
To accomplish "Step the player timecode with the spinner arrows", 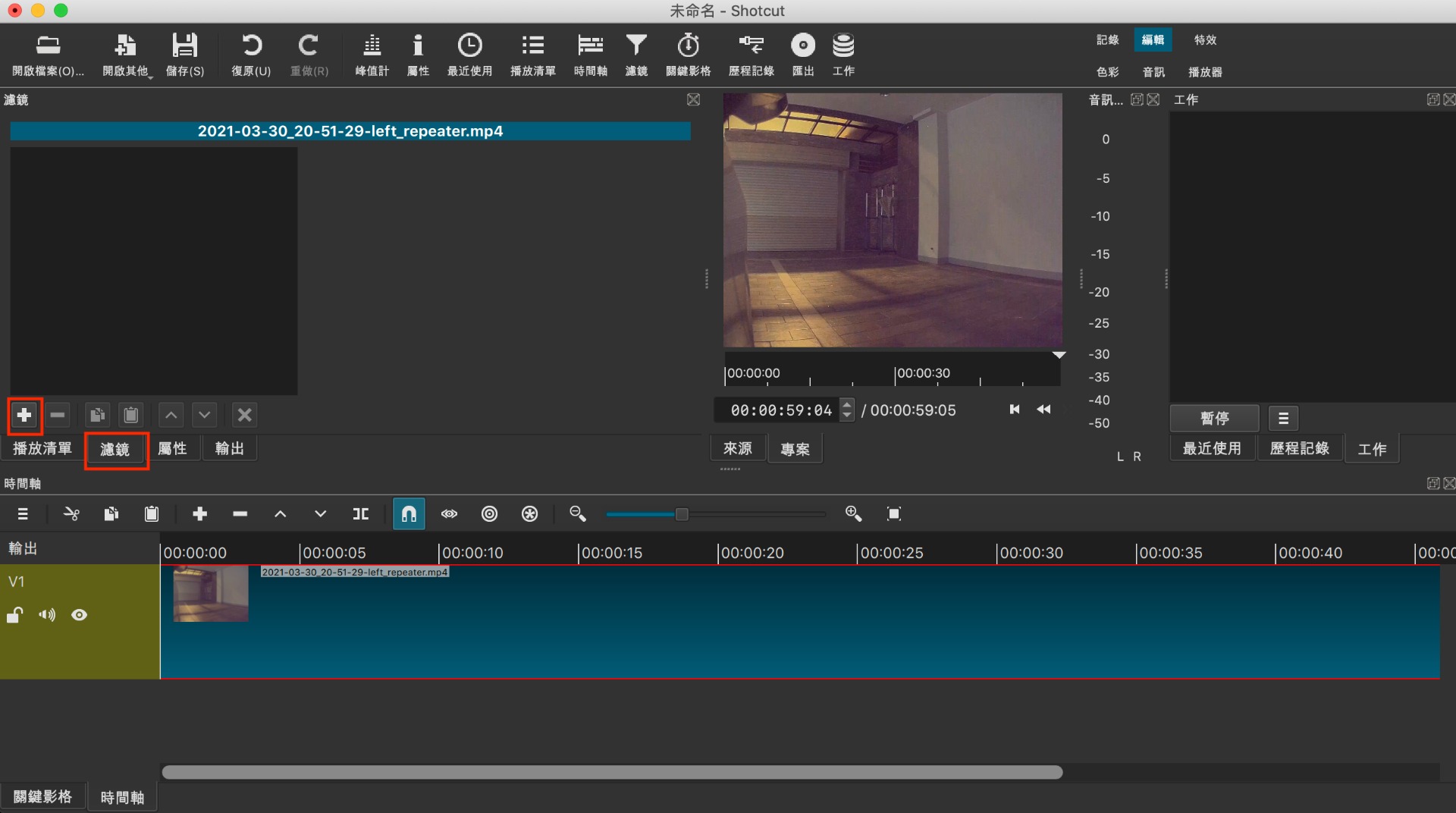I will (848, 410).
